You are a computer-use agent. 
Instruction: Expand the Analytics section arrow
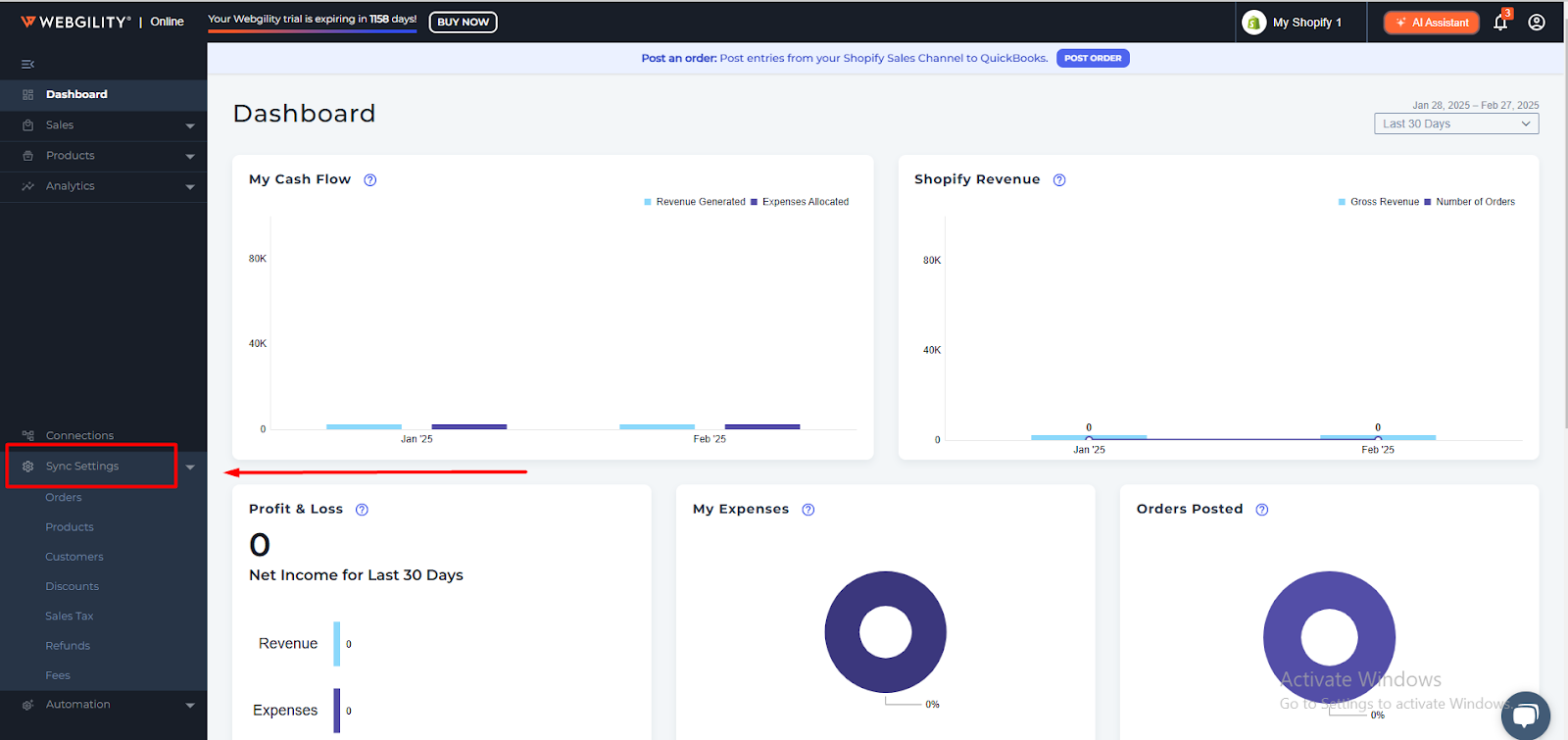[x=190, y=186]
